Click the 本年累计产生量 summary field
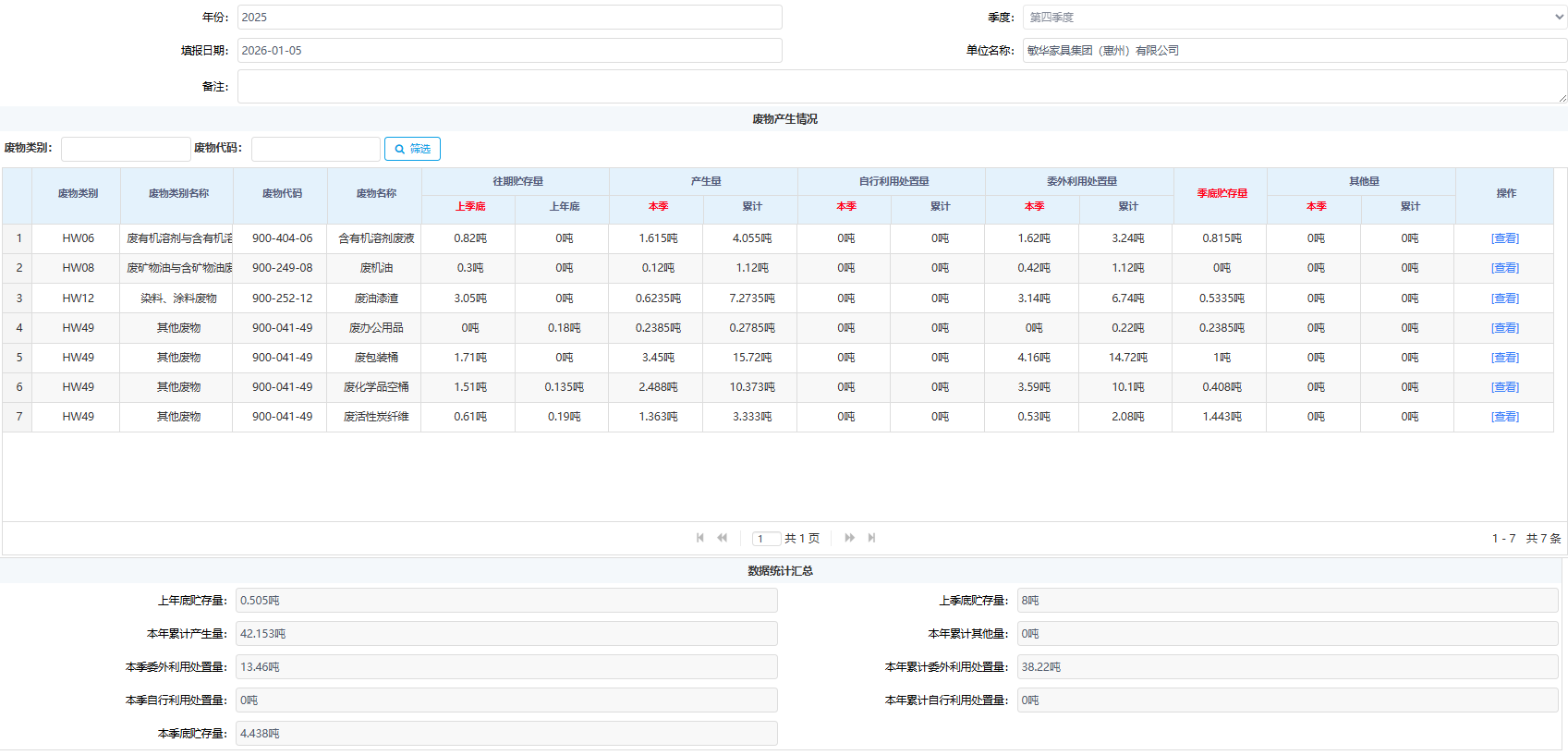Viewport: 1568px width, 755px height. [506, 634]
